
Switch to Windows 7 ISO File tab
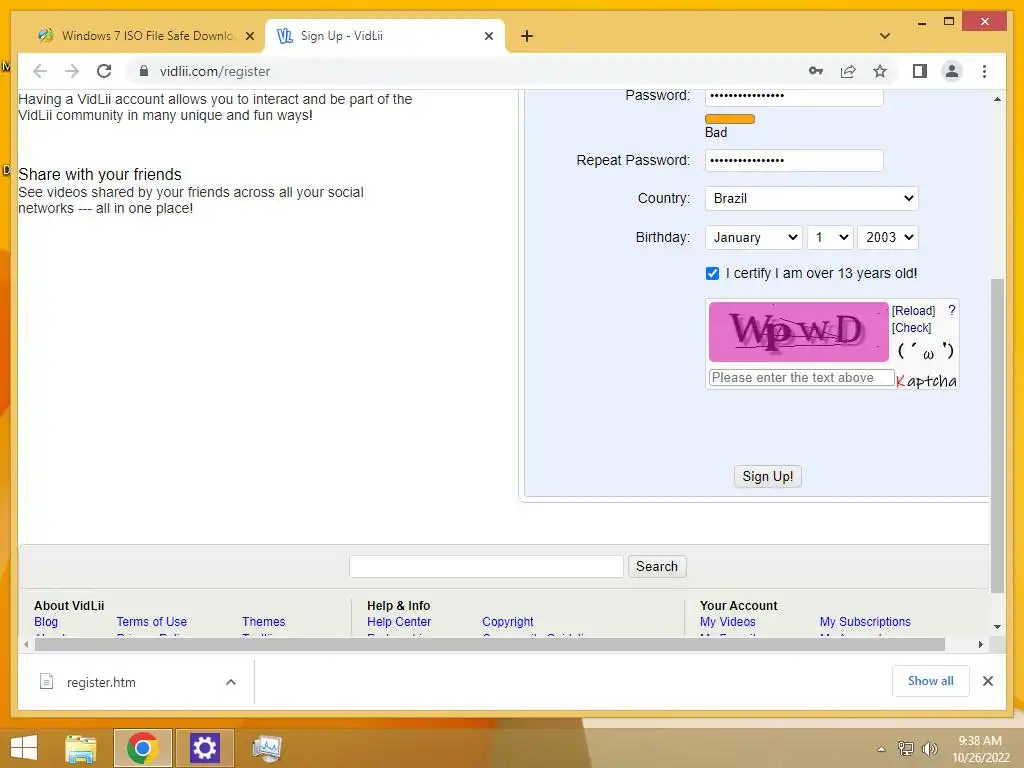pos(136,36)
